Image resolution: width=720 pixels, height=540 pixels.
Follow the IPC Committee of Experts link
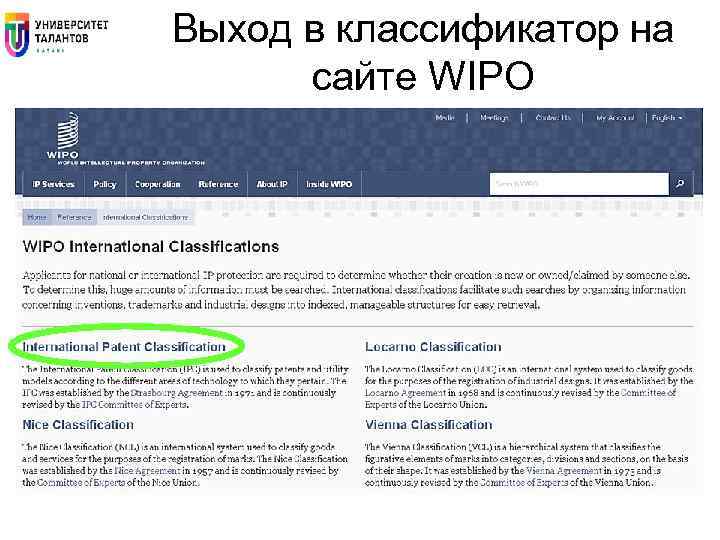pyautogui.click(x=135, y=405)
